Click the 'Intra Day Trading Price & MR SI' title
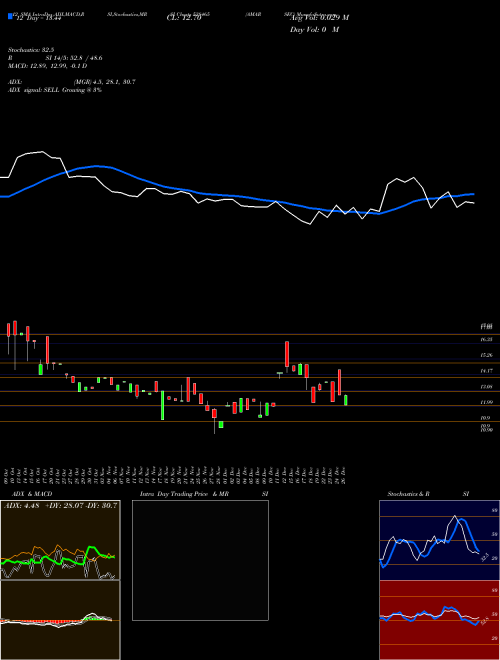 [204, 494]
